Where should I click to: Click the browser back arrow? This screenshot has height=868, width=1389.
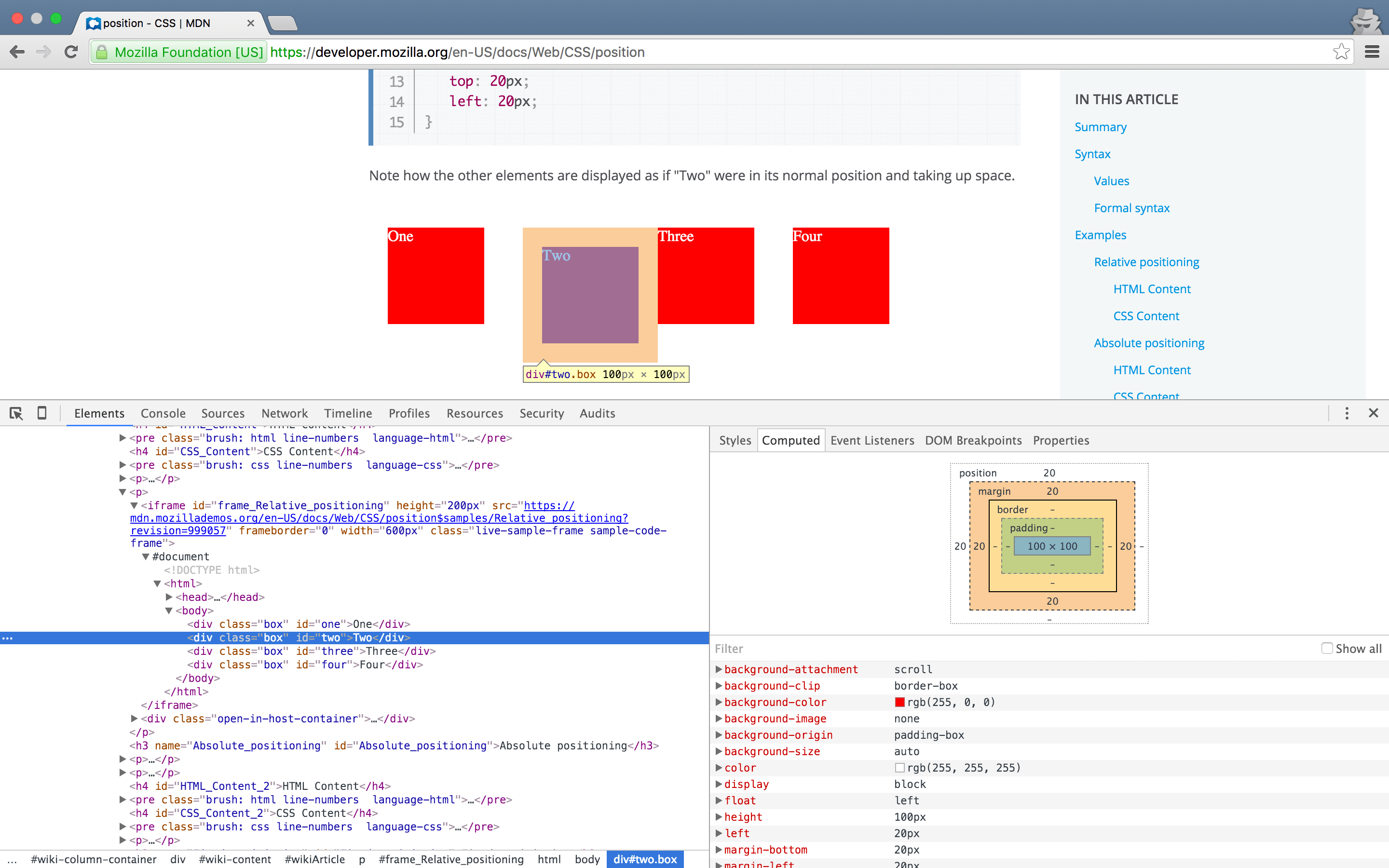click(17, 52)
